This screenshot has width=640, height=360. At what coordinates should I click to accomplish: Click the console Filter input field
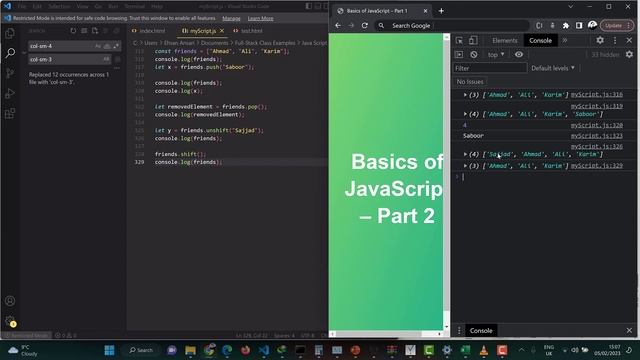point(490,68)
